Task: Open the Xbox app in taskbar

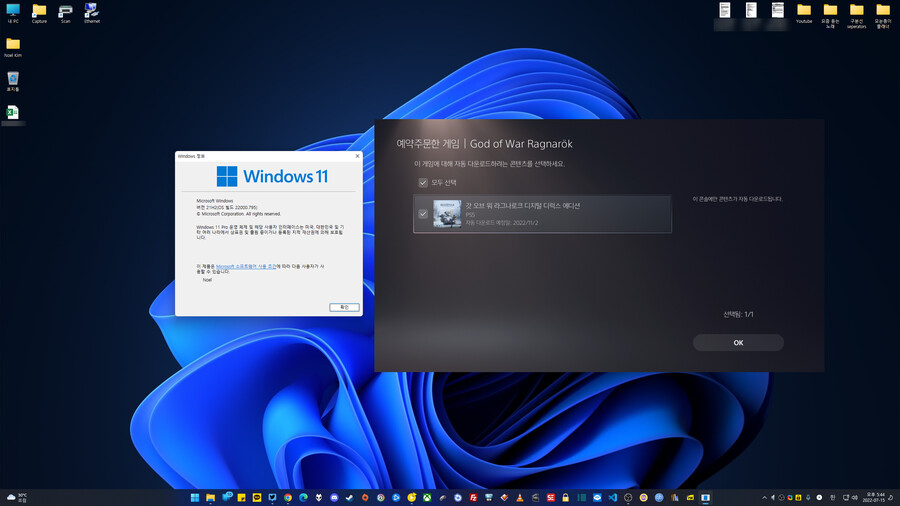Action: pyautogui.click(x=427, y=497)
